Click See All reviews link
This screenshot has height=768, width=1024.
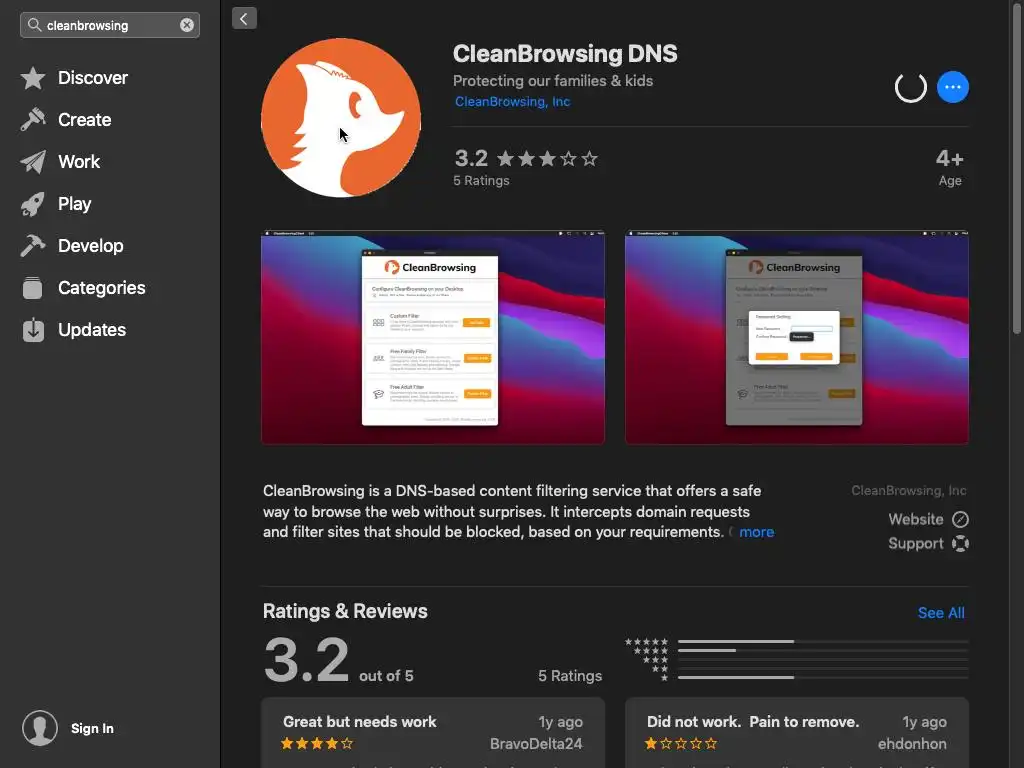pyautogui.click(x=941, y=613)
